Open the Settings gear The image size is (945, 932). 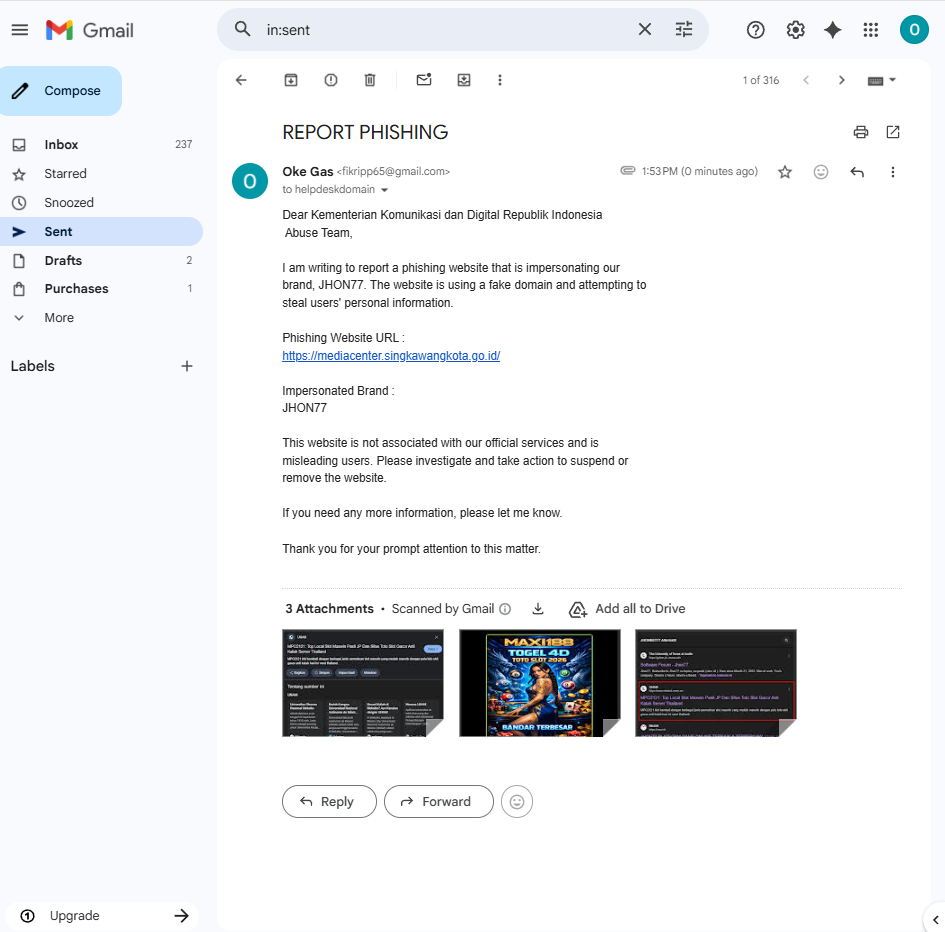(796, 30)
